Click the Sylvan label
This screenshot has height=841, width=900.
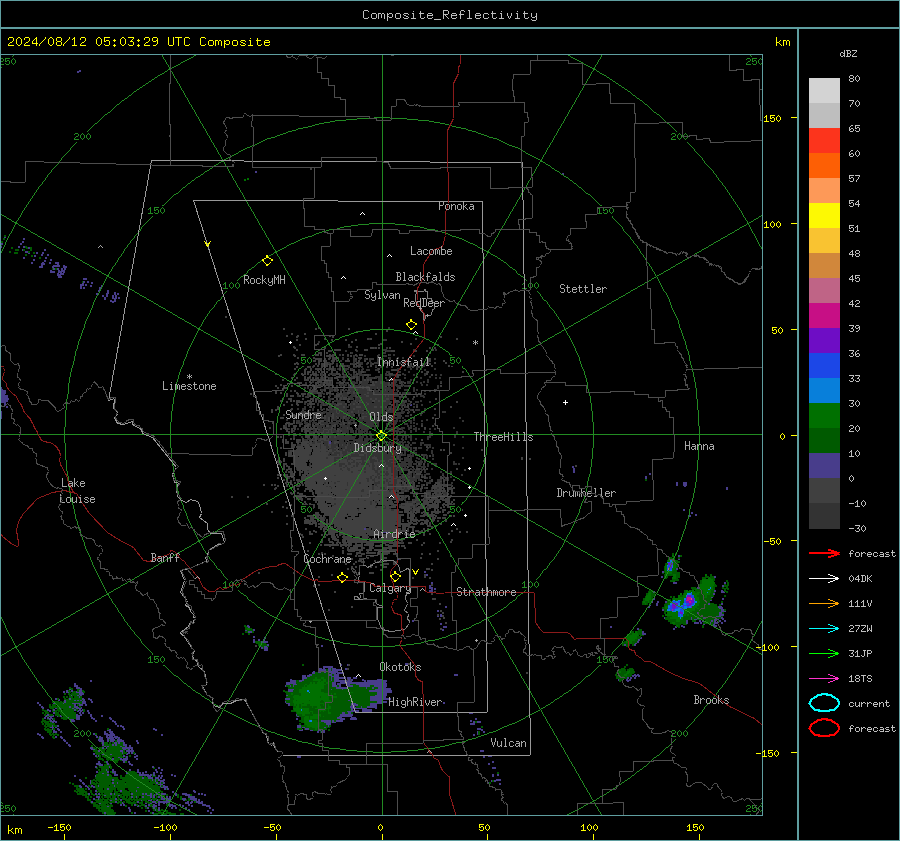pos(382,295)
